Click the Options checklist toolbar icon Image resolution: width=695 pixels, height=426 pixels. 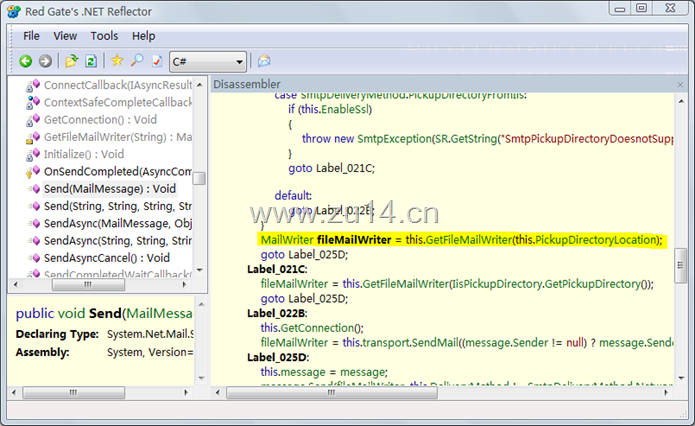[x=155, y=61]
